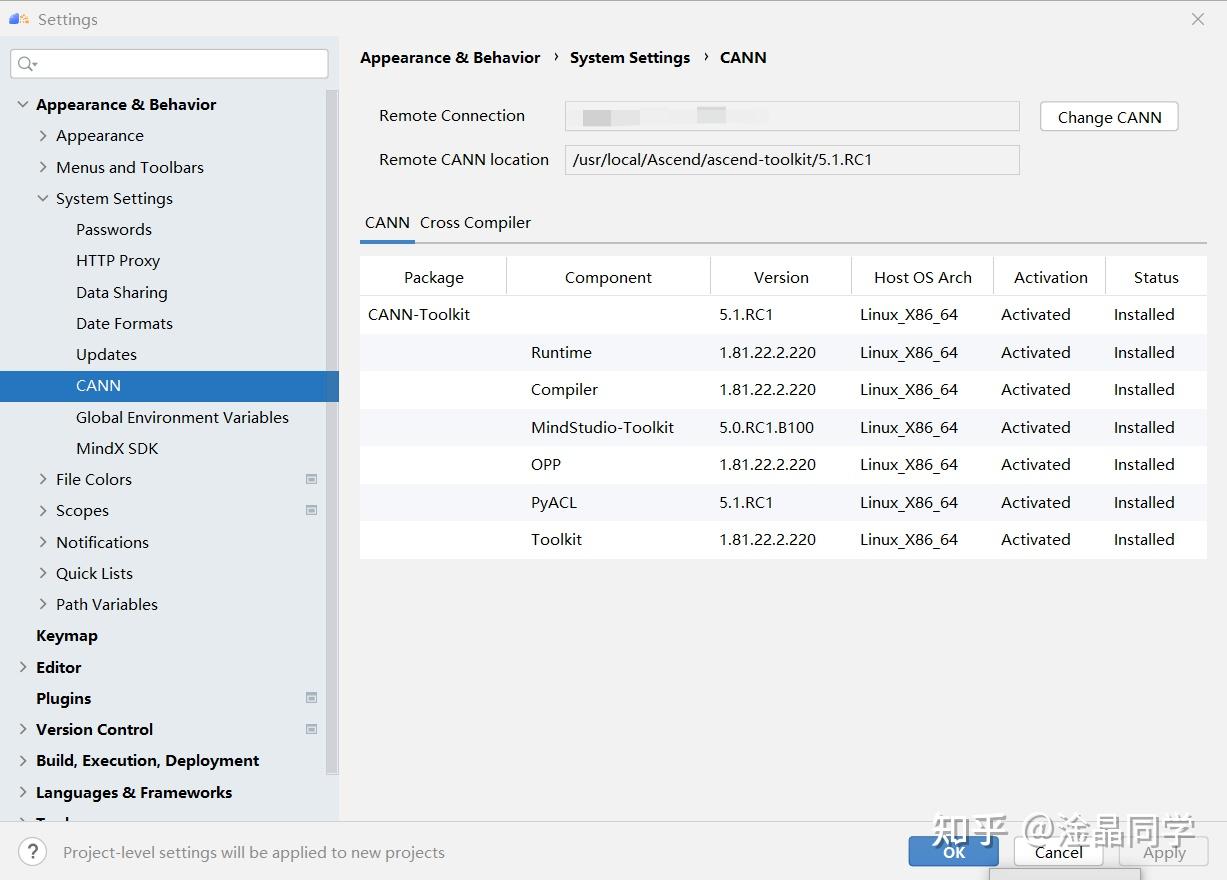Open Global Environment Variables settings
The image size is (1227, 880).
182,417
